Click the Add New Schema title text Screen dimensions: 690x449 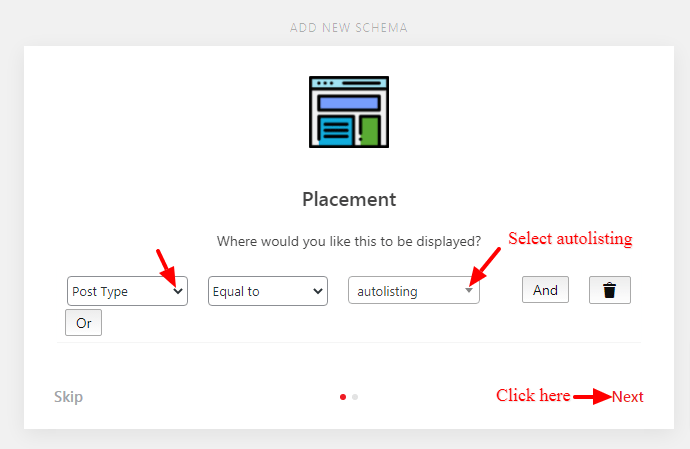pos(349,28)
